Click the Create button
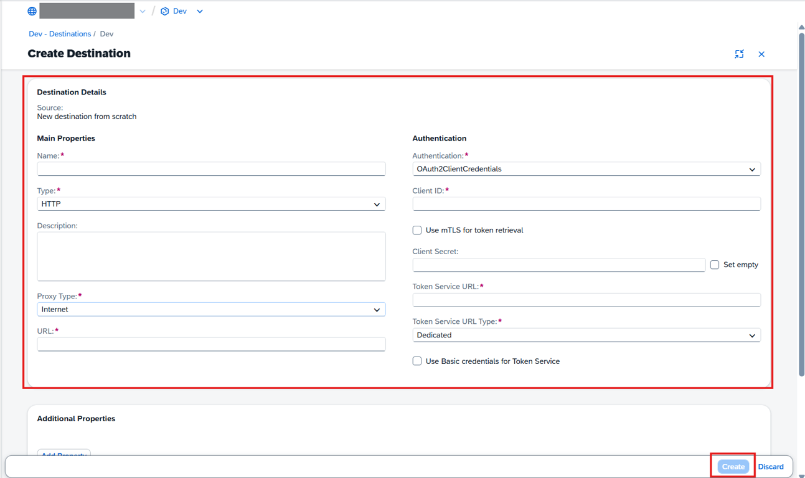Screen dimensions: 805x478 (x=733, y=466)
